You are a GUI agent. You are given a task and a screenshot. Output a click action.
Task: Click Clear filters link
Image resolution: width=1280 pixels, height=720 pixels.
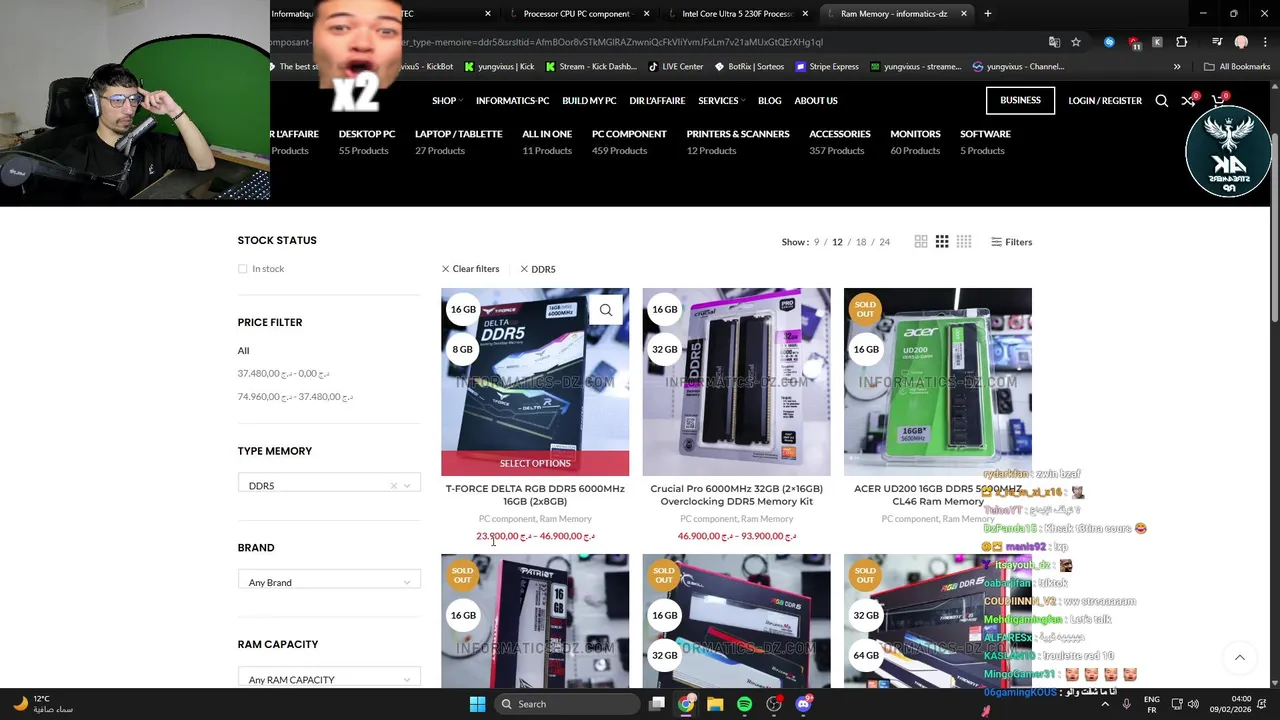(x=470, y=269)
